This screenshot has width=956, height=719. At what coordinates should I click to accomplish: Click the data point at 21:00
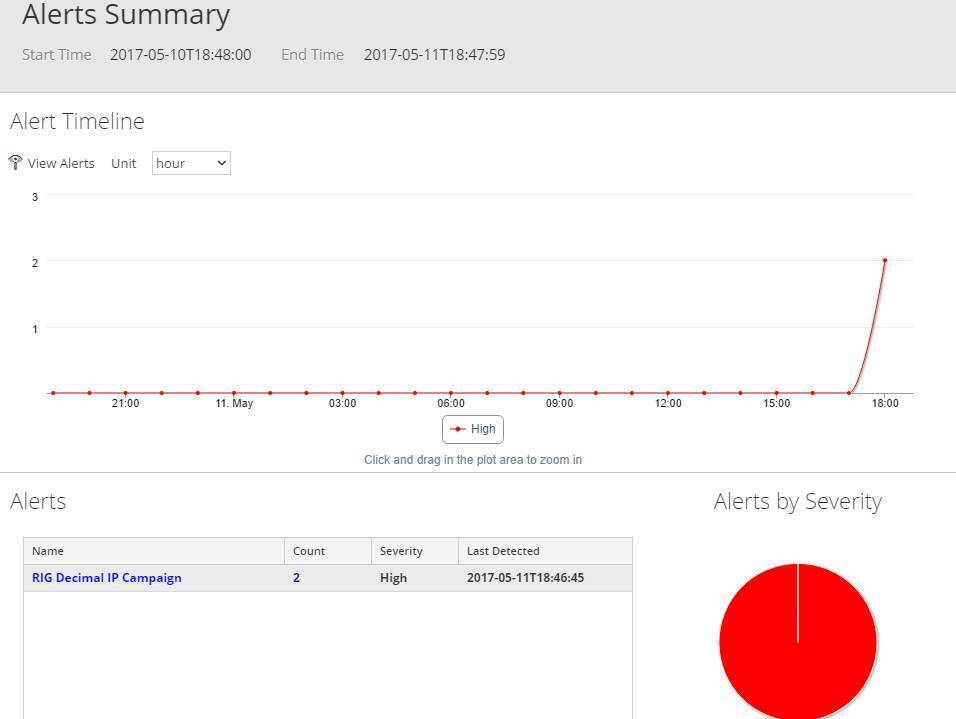125,393
